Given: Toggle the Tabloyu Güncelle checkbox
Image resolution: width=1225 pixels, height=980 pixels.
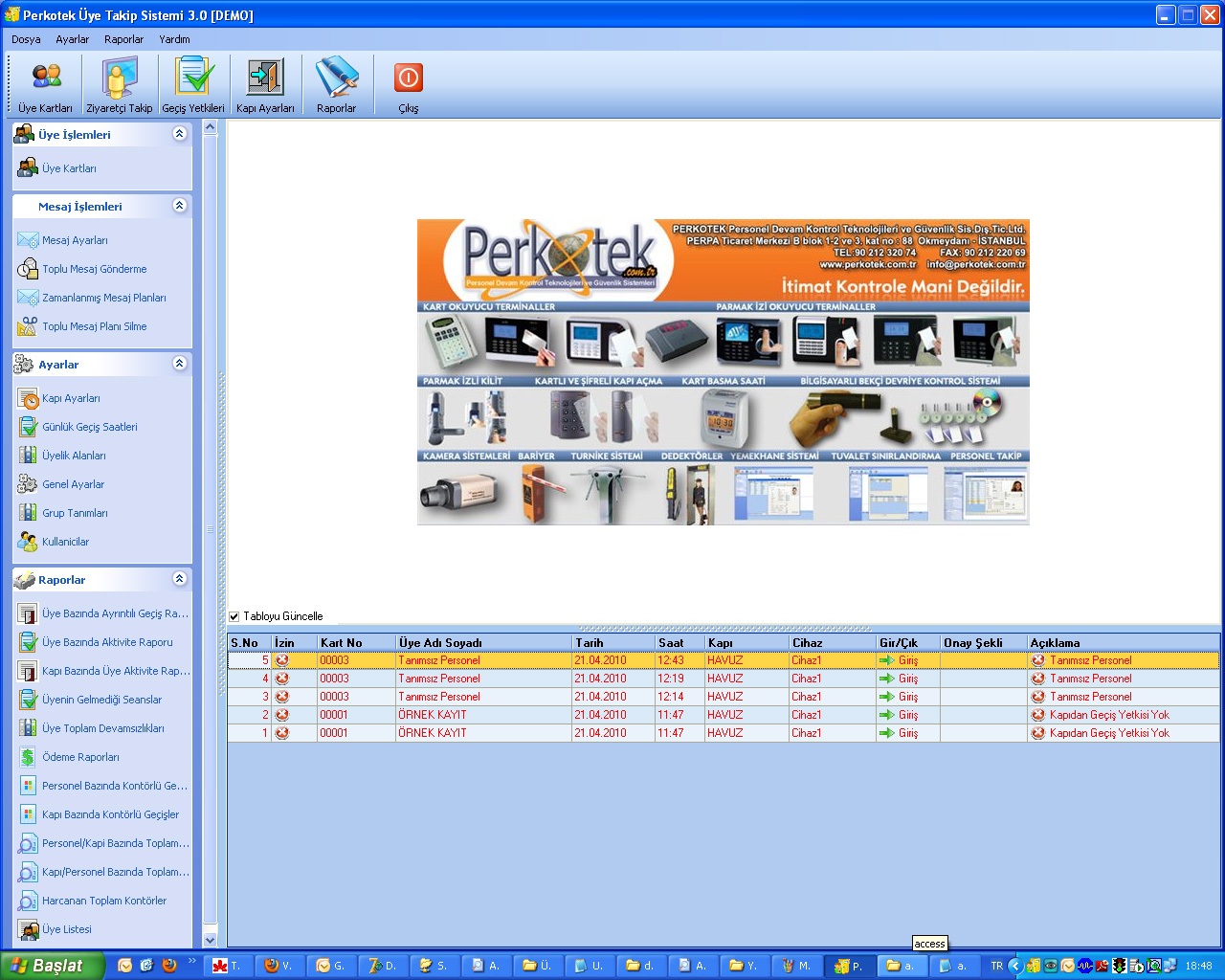Looking at the screenshot, I should (x=234, y=616).
